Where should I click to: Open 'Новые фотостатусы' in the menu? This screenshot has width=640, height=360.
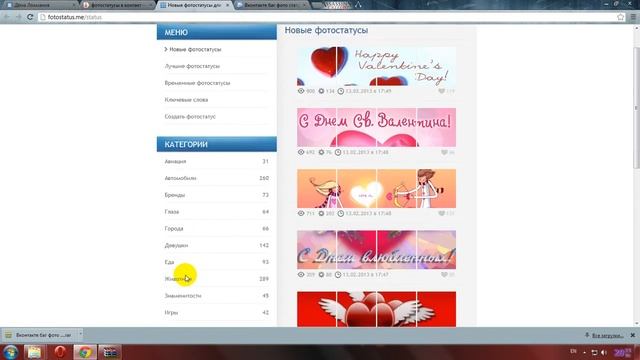195,49
